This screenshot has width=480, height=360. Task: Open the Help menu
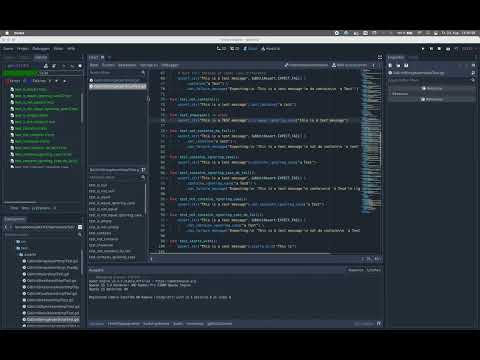pyautogui.click(x=71, y=49)
